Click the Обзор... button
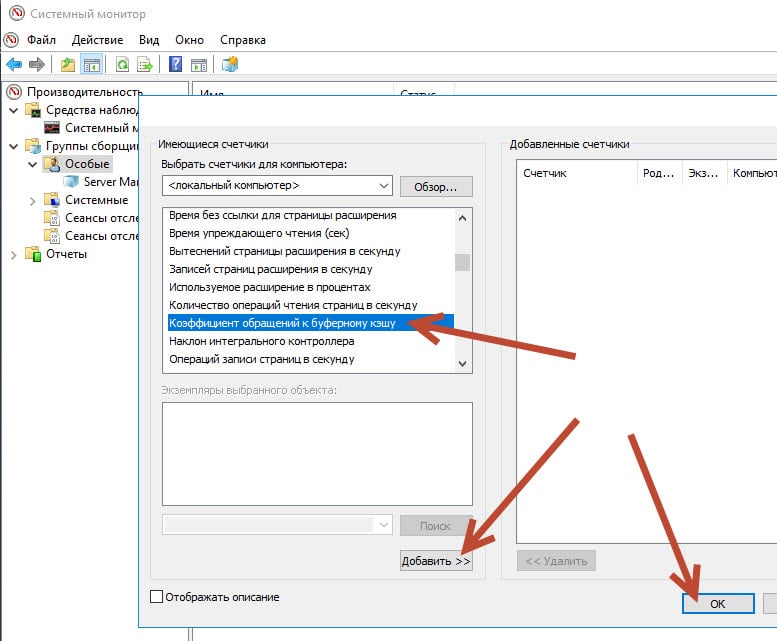 436,186
